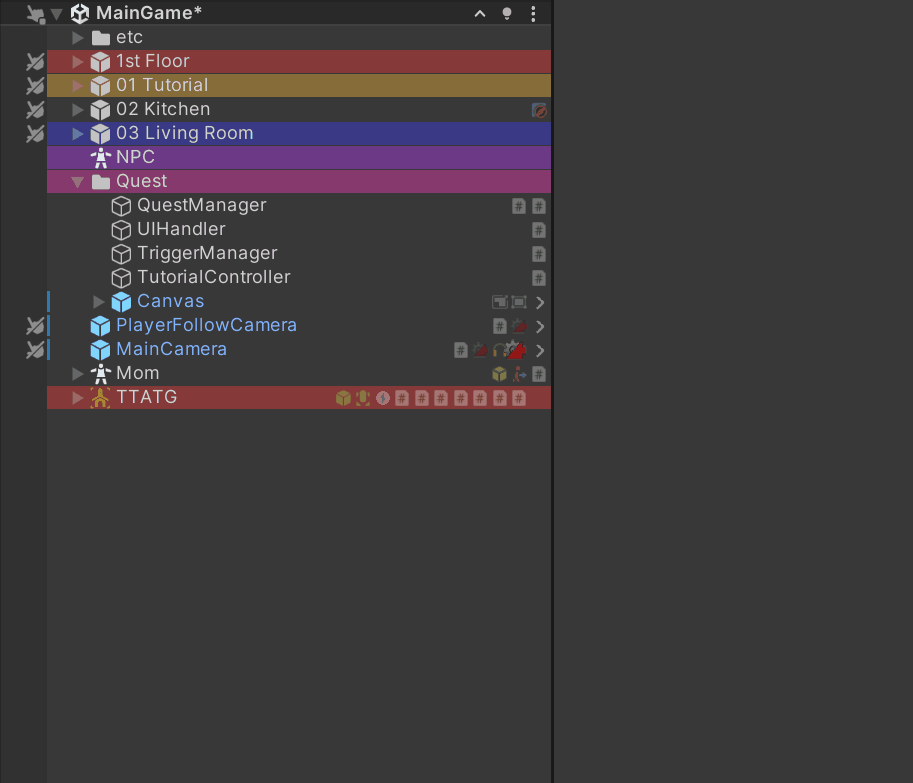
Task: Select the QuestManager object
Action: 201,206
